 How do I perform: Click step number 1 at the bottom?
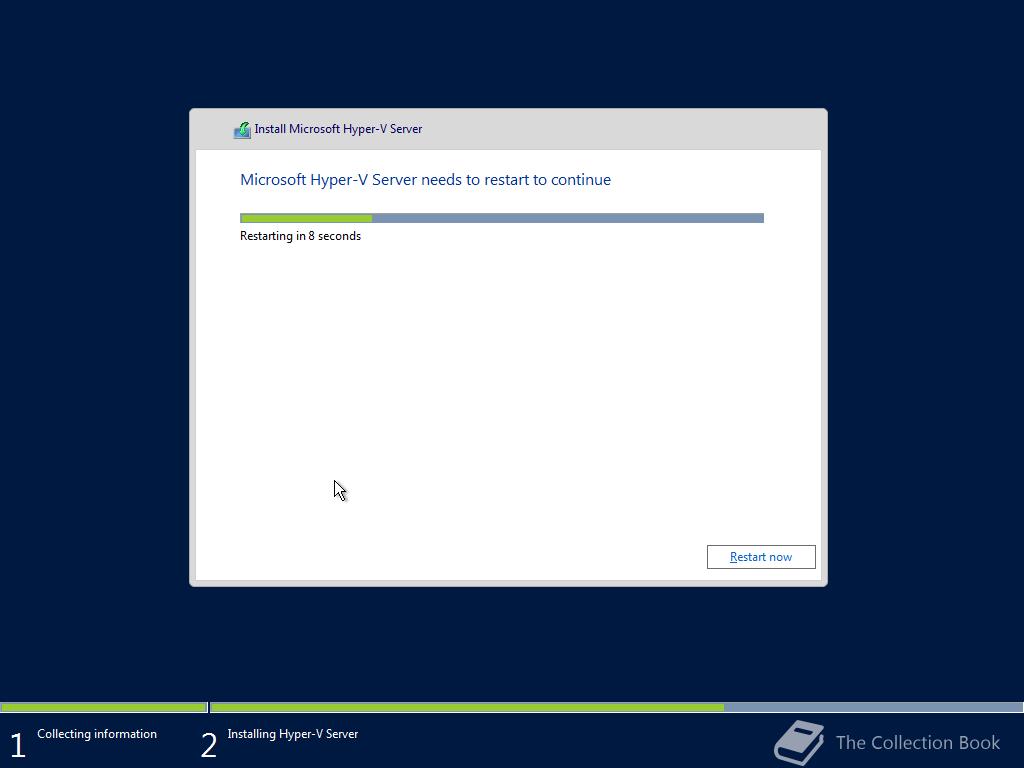[x=18, y=745]
